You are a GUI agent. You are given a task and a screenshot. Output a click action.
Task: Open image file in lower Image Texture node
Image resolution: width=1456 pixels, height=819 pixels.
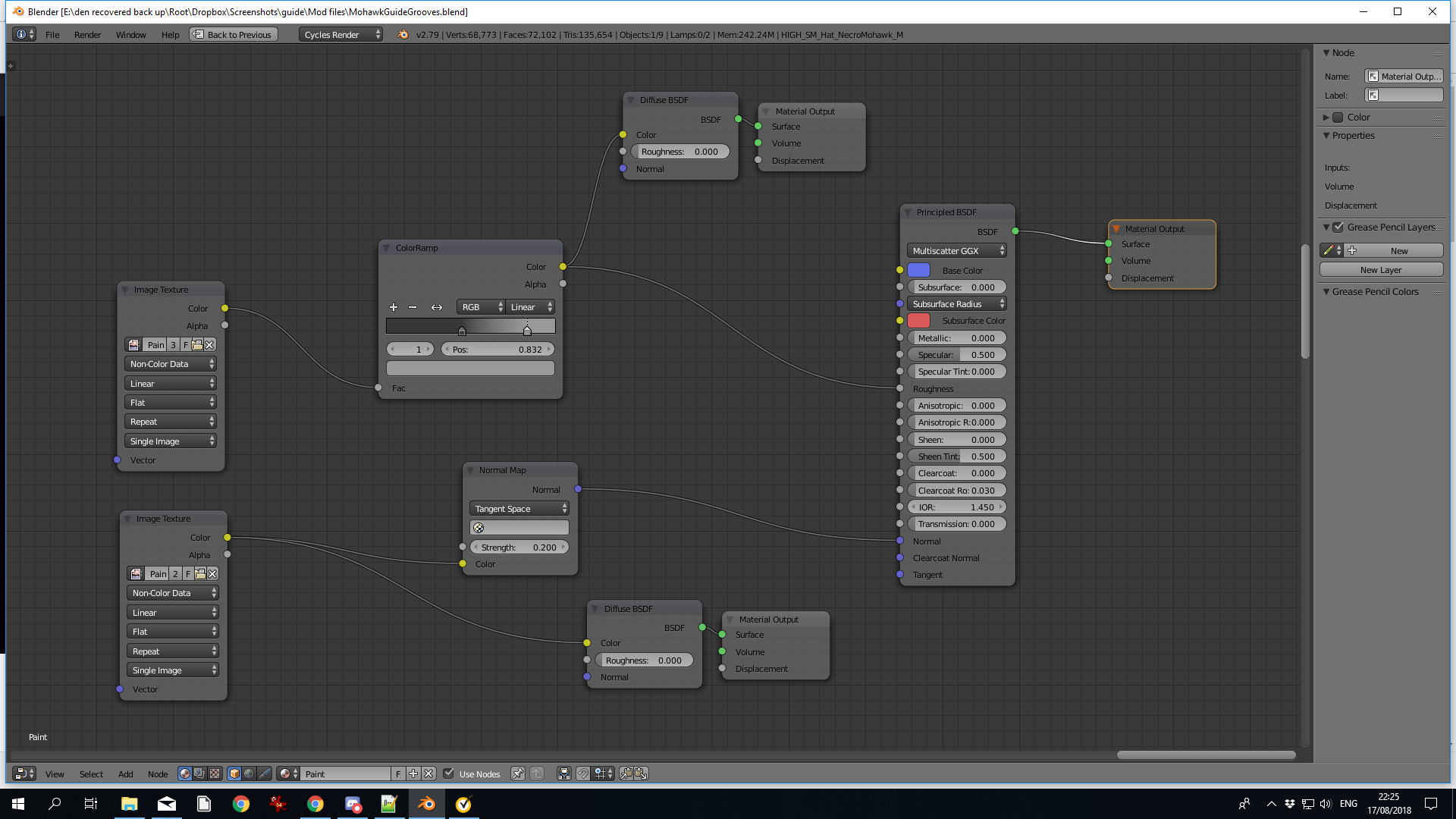200,574
